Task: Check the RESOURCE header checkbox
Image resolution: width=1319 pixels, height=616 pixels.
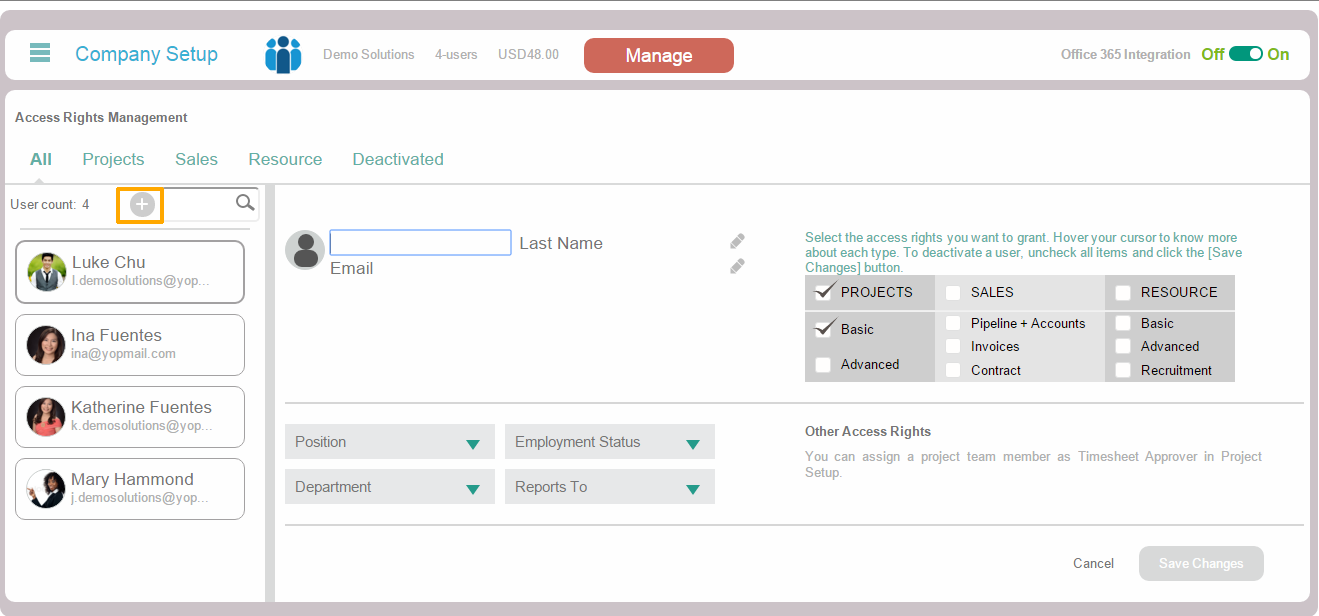Action: [1123, 293]
